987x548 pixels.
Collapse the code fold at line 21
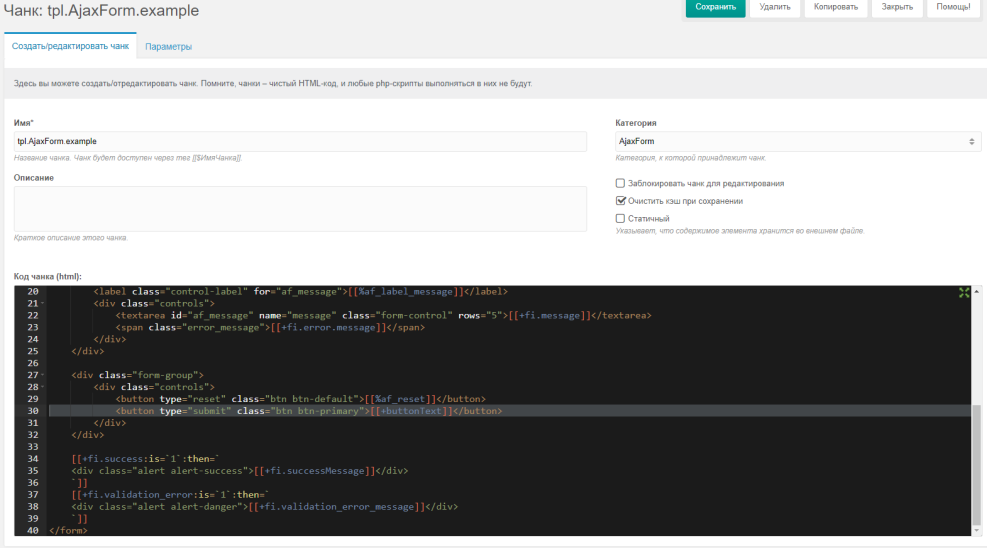42,303
